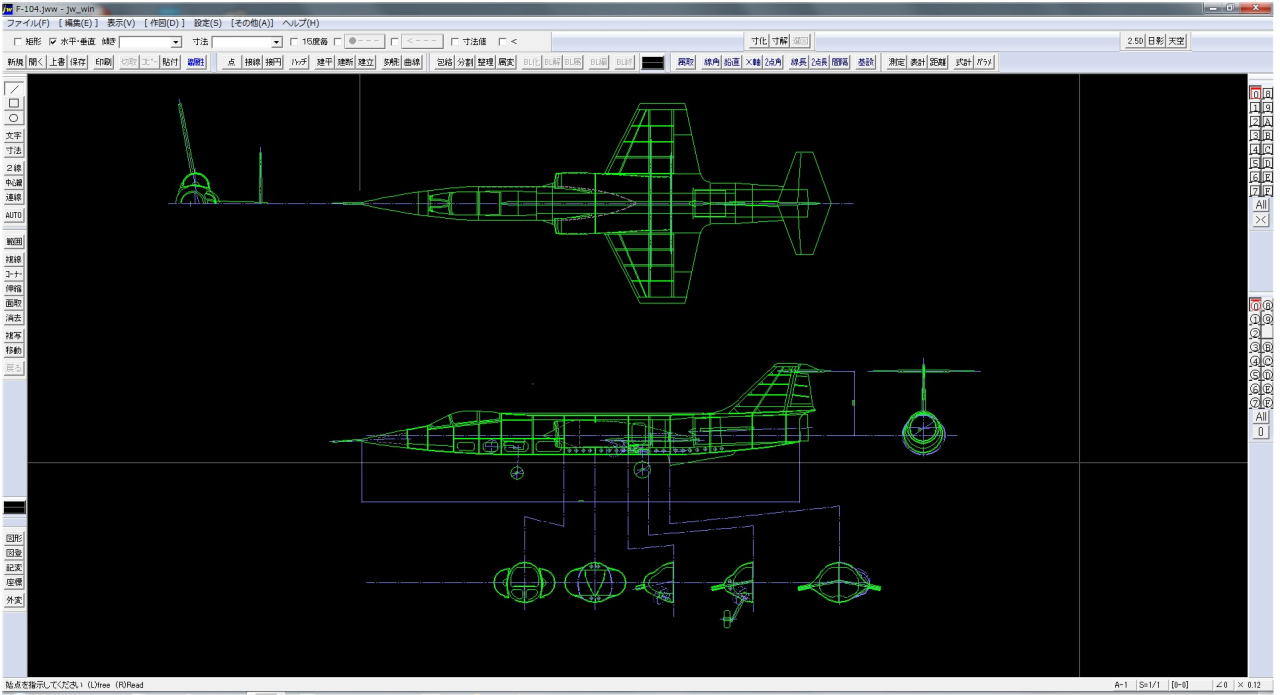Activate the 消去 erase tool

pyautogui.click(x=14, y=318)
